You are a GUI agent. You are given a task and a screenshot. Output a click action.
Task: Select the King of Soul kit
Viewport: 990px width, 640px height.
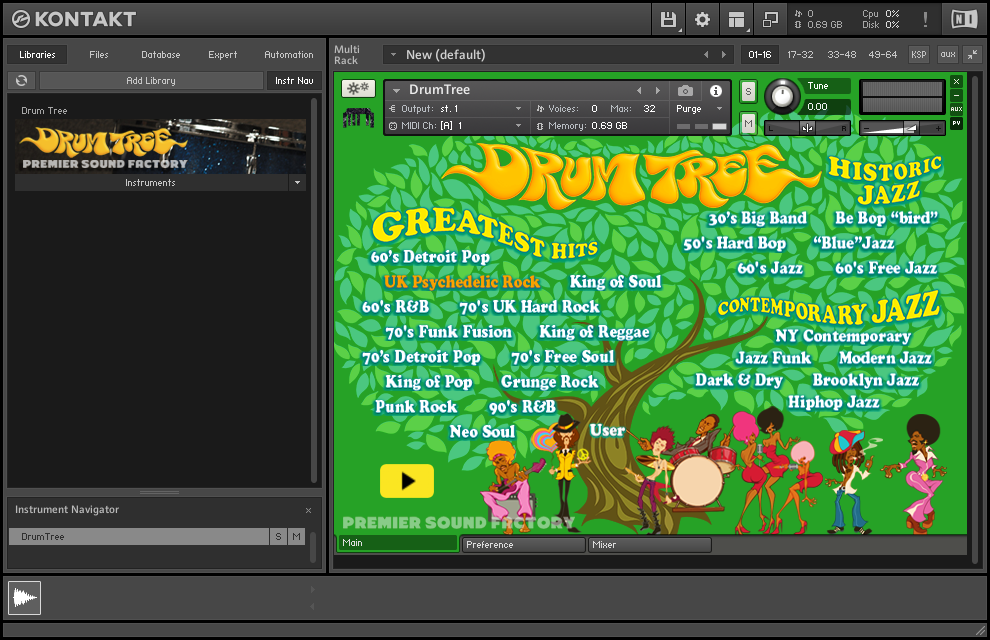(616, 281)
